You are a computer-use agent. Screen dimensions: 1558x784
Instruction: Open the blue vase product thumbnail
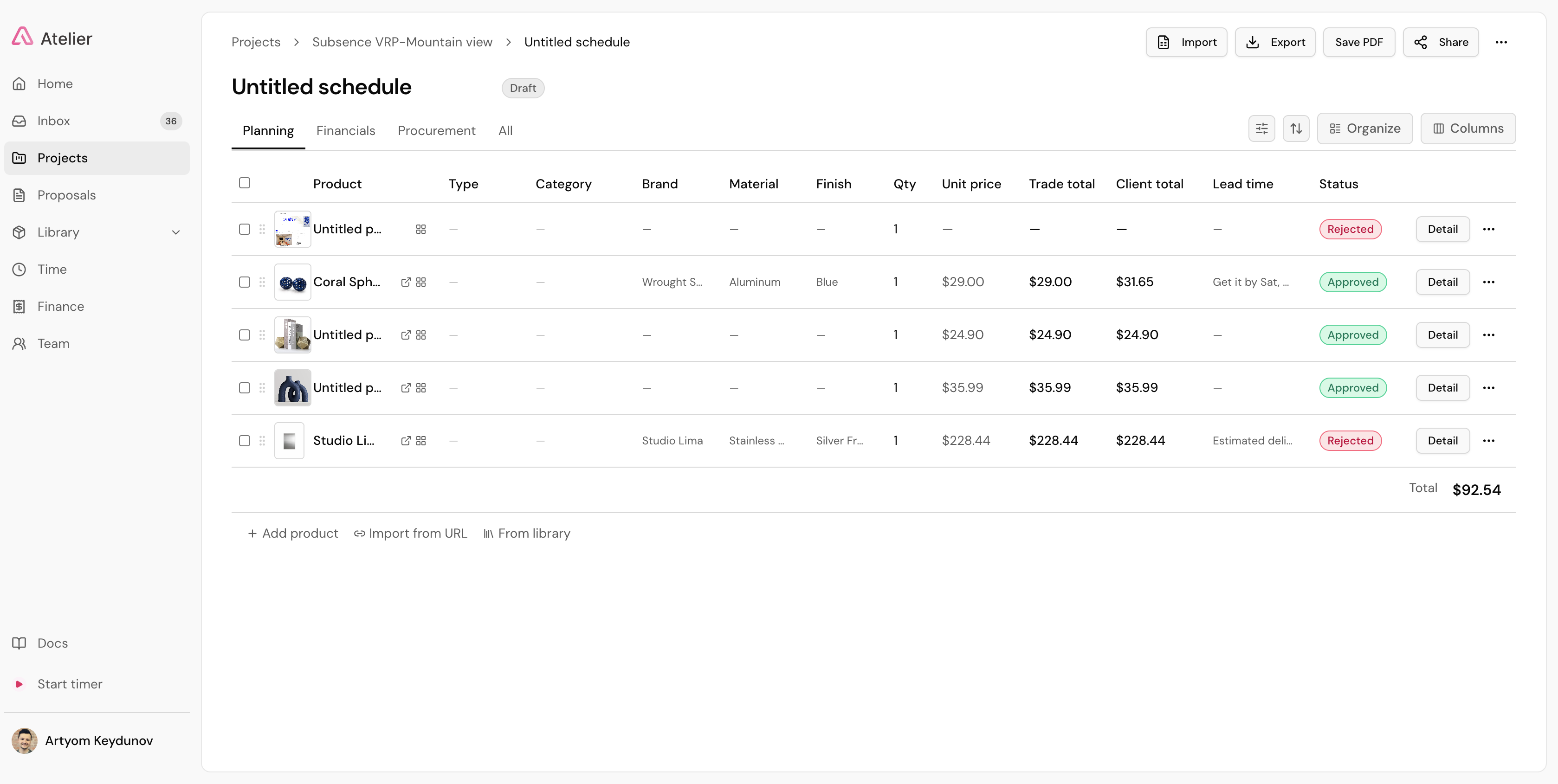point(293,387)
